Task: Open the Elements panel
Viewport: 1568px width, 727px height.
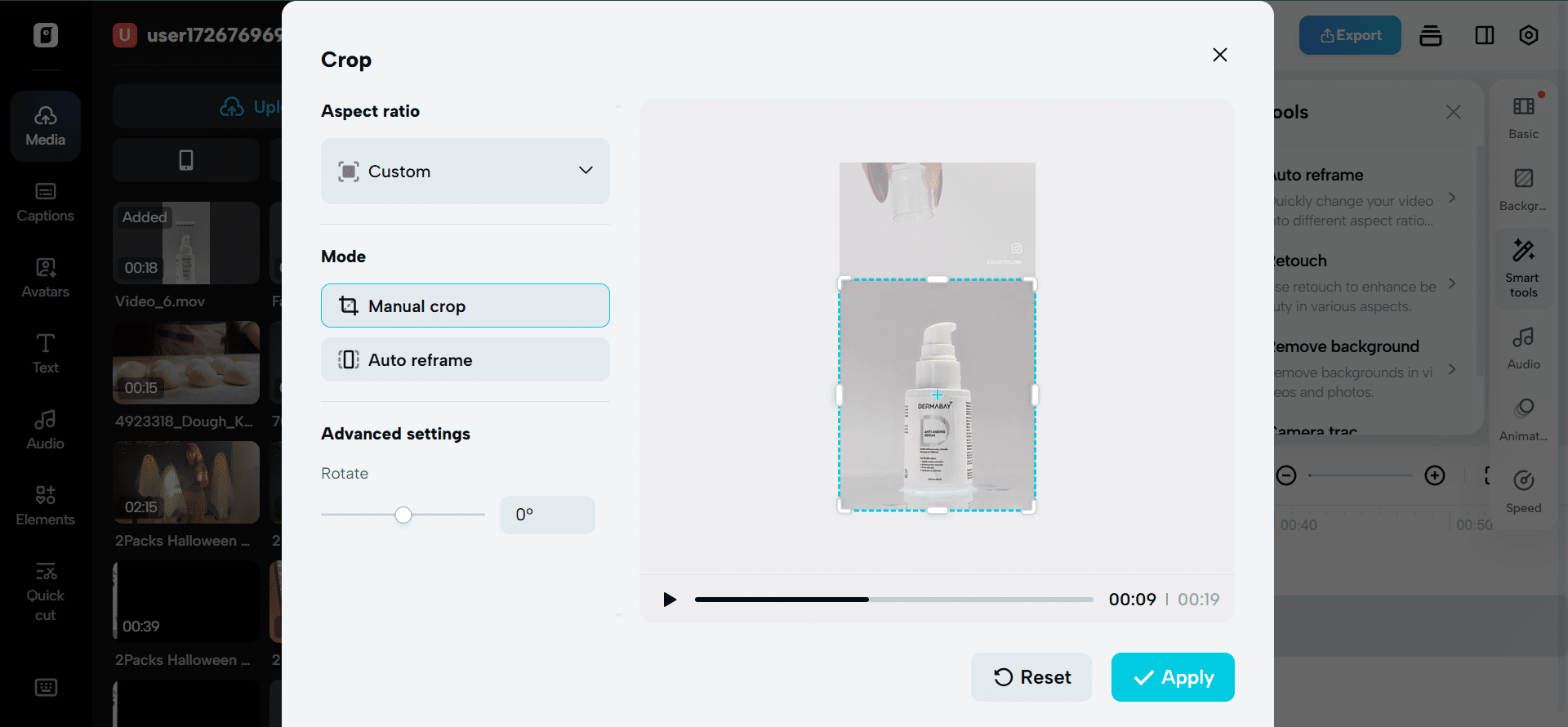Action: (x=46, y=506)
